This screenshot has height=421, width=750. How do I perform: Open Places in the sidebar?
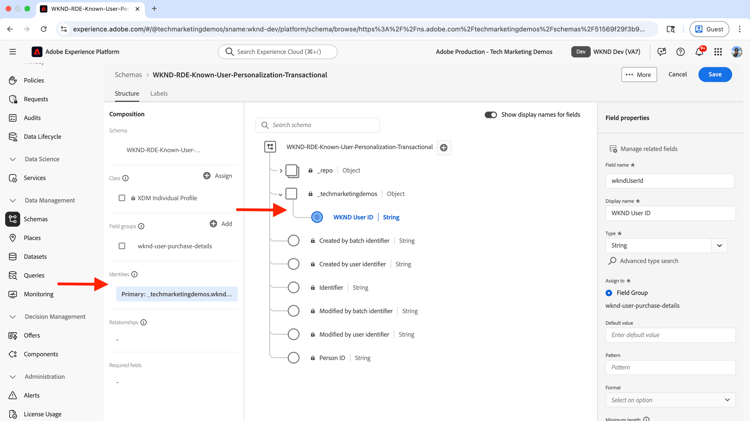point(32,238)
